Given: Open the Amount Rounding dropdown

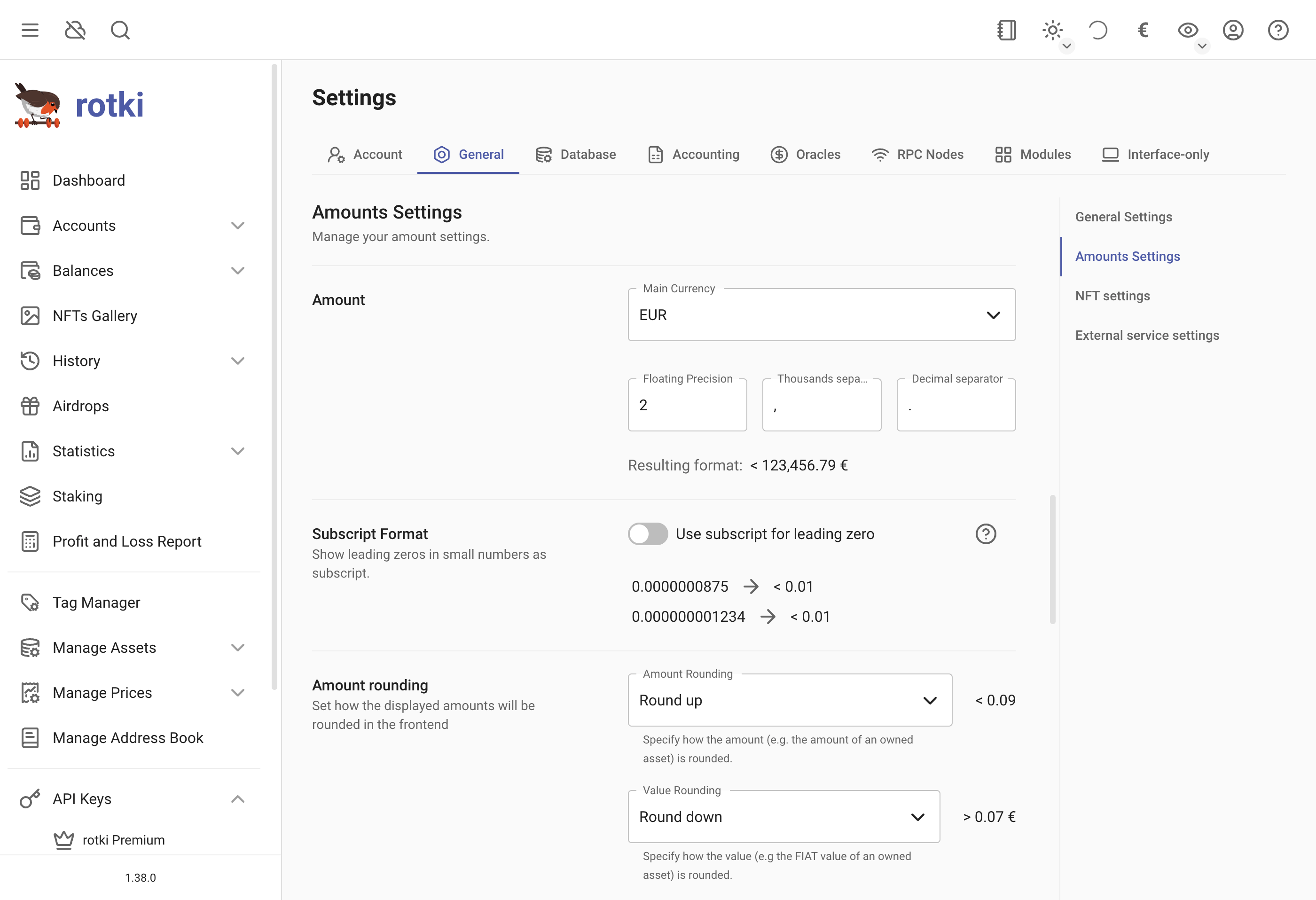Looking at the screenshot, I should [x=790, y=700].
